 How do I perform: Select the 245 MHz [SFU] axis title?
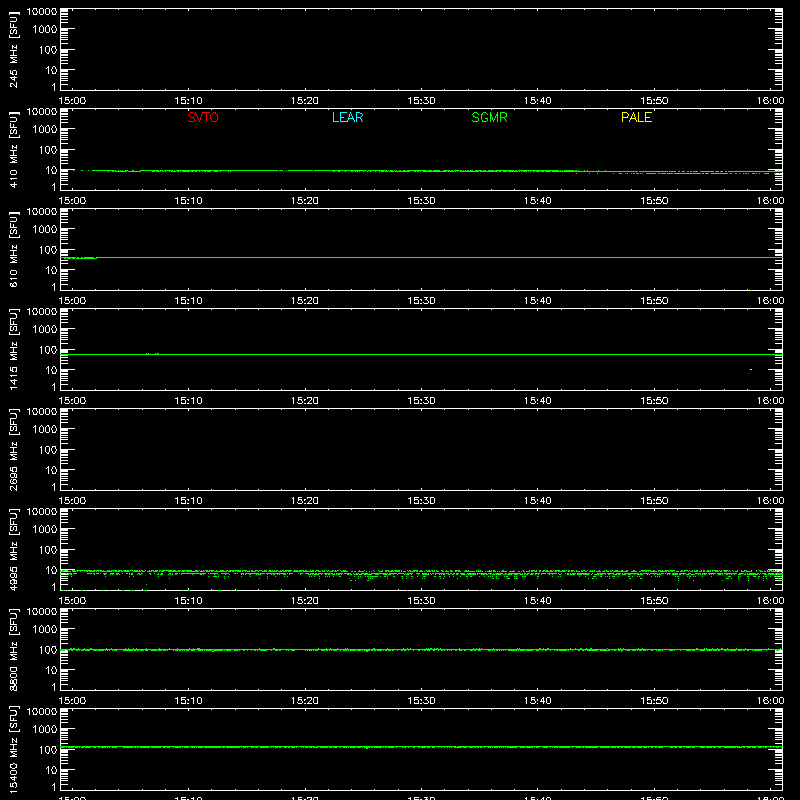(13, 49)
